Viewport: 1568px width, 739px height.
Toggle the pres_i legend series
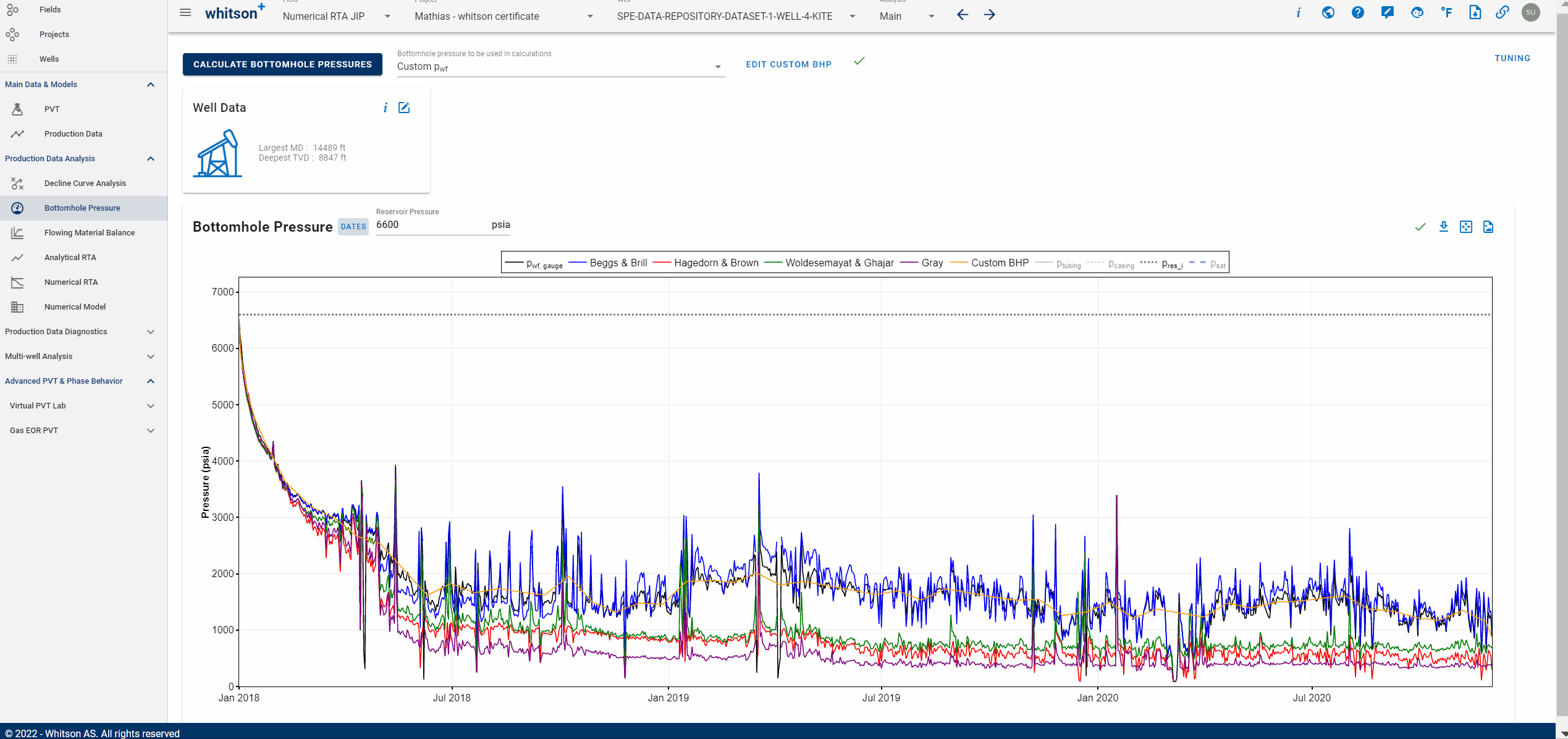click(1161, 264)
